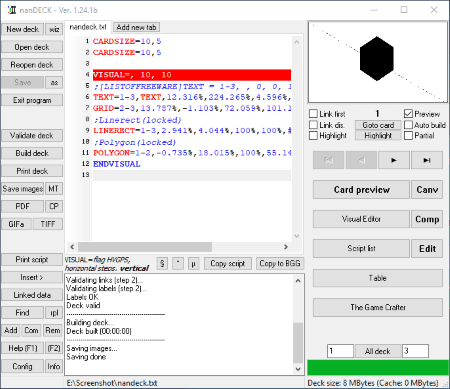Click the Comp button
Screen dimensions: 450x389
point(427,219)
